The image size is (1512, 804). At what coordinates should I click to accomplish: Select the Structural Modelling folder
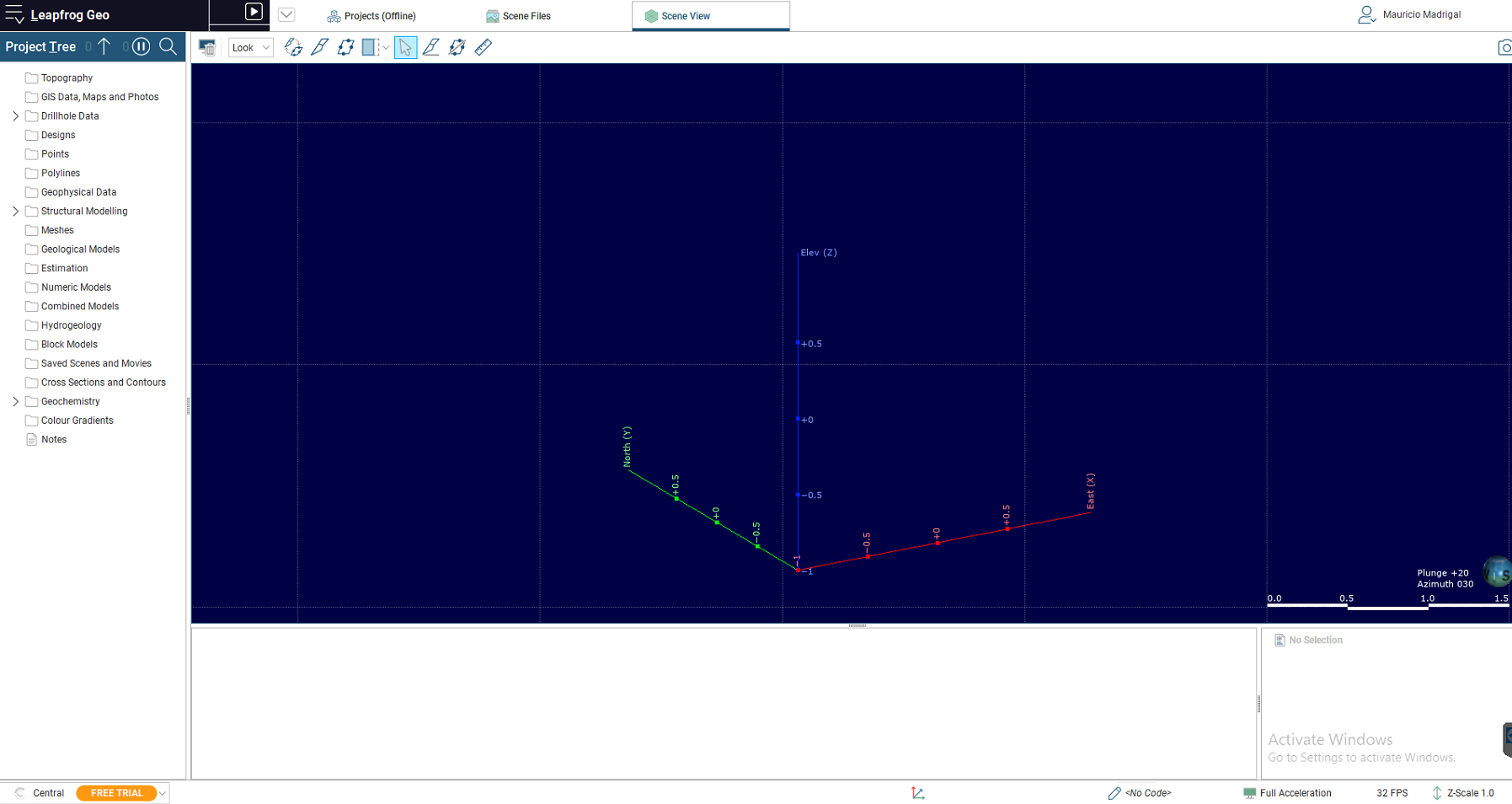(x=84, y=212)
